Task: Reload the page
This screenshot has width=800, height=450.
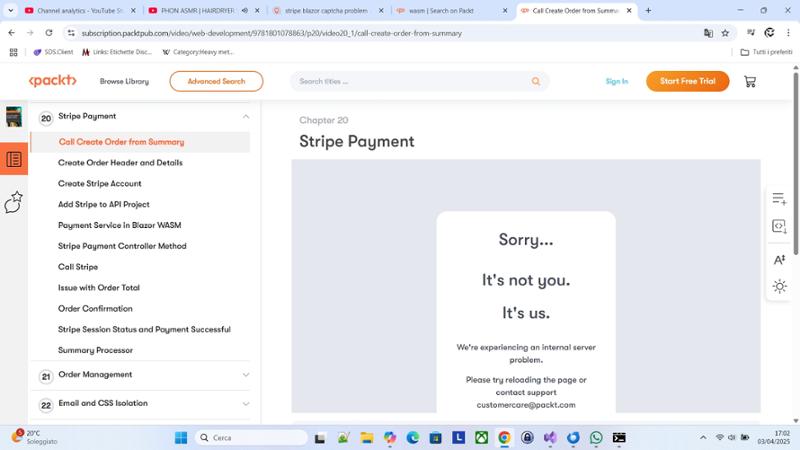Action: point(48,33)
